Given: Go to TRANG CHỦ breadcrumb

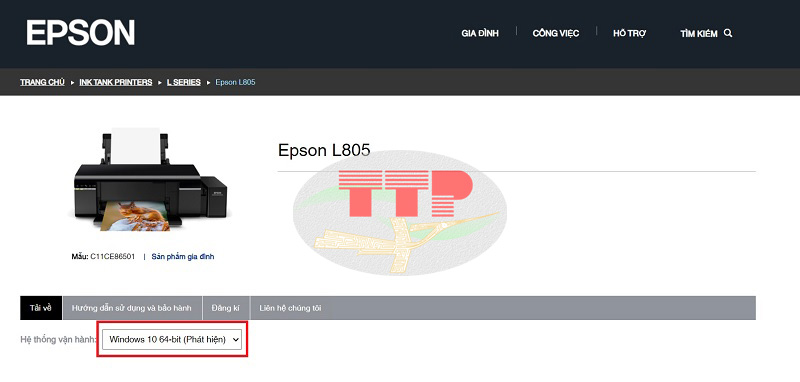Looking at the screenshot, I should 42,82.
